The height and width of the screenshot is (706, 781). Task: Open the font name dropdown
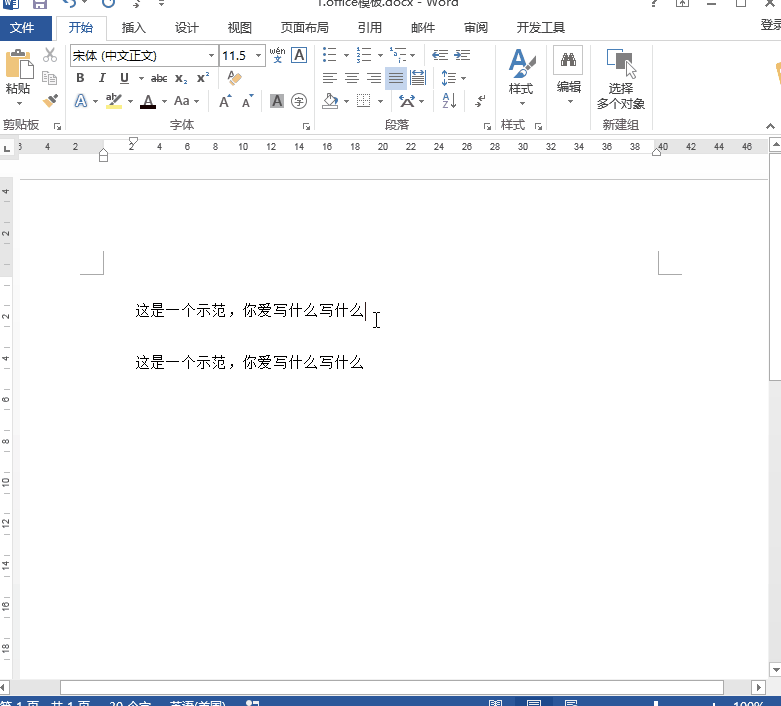(x=211, y=56)
